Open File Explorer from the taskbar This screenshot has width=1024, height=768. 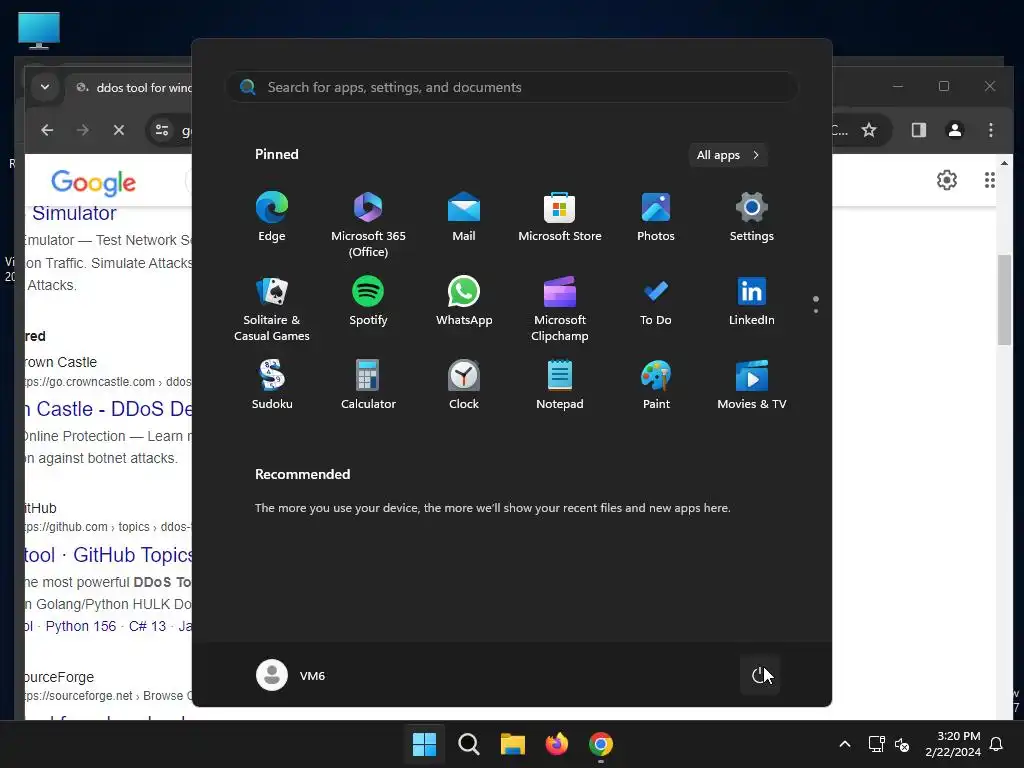coord(513,744)
